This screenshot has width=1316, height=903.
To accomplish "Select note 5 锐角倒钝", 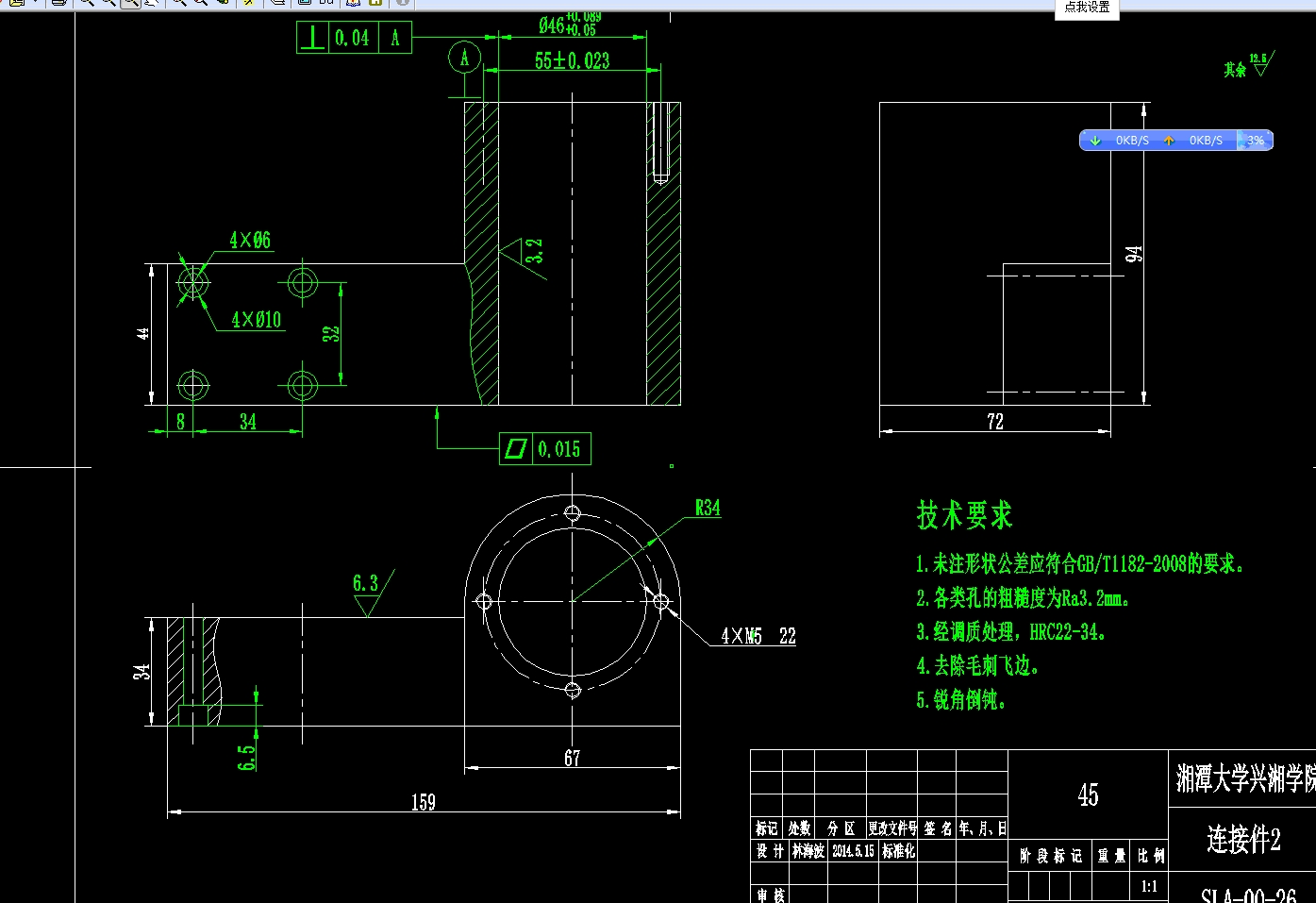I will pos(961,700).
